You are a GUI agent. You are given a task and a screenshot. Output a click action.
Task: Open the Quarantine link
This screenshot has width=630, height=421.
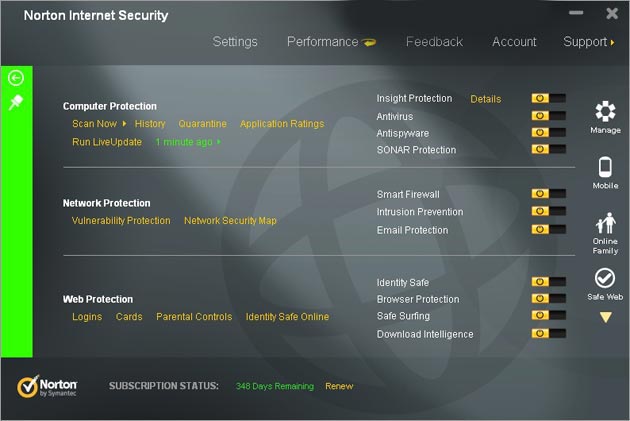point(202,124)
